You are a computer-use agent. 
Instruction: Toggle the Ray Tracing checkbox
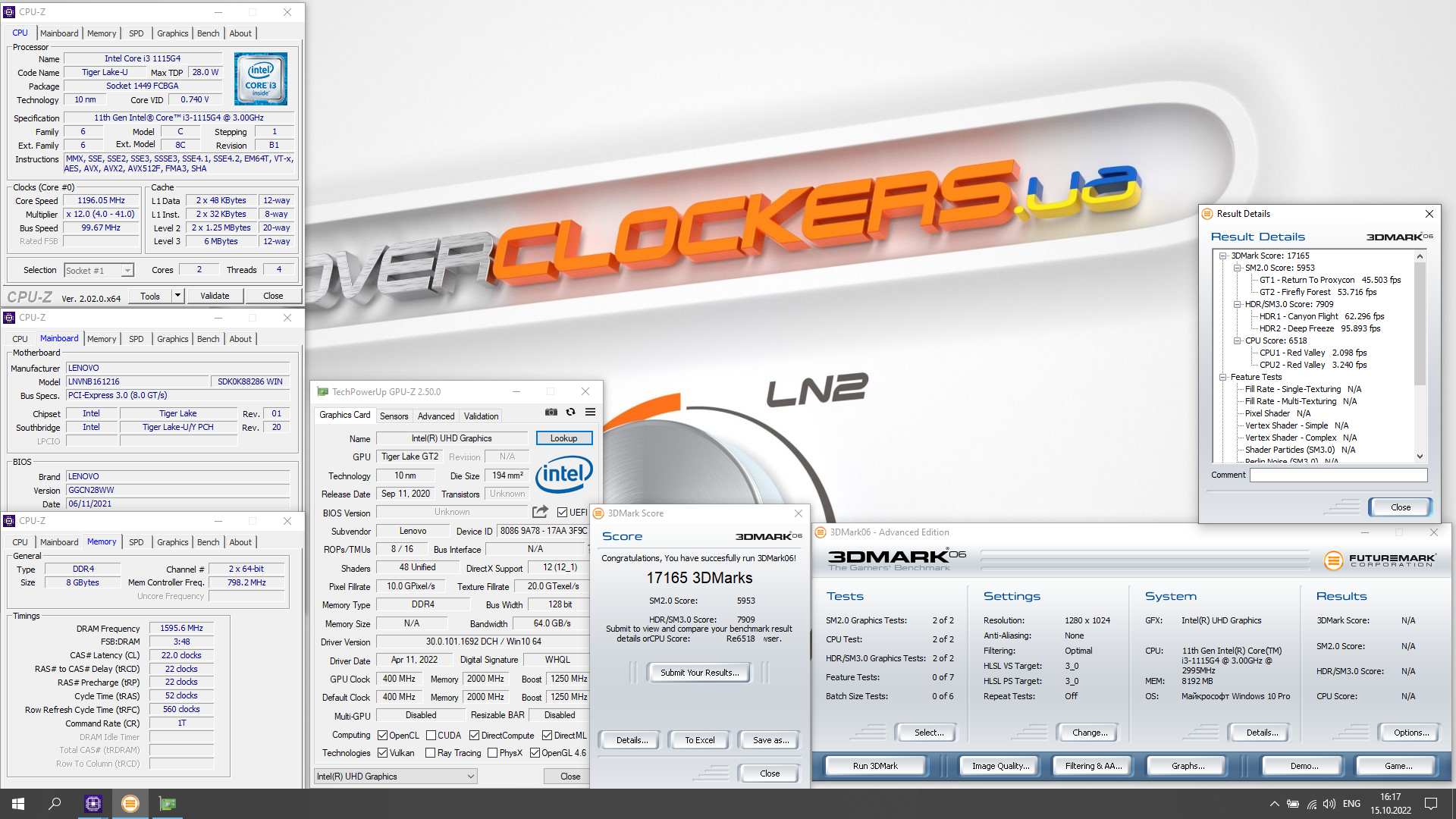pyautogui.click(x=431, y=753)
